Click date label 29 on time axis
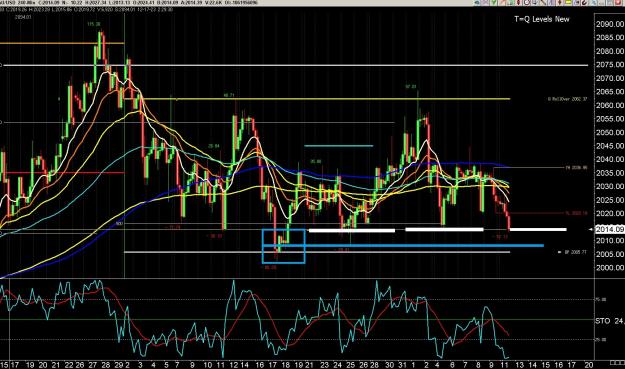This screenshot has height=369, width=625. click(x=118, y=365)
